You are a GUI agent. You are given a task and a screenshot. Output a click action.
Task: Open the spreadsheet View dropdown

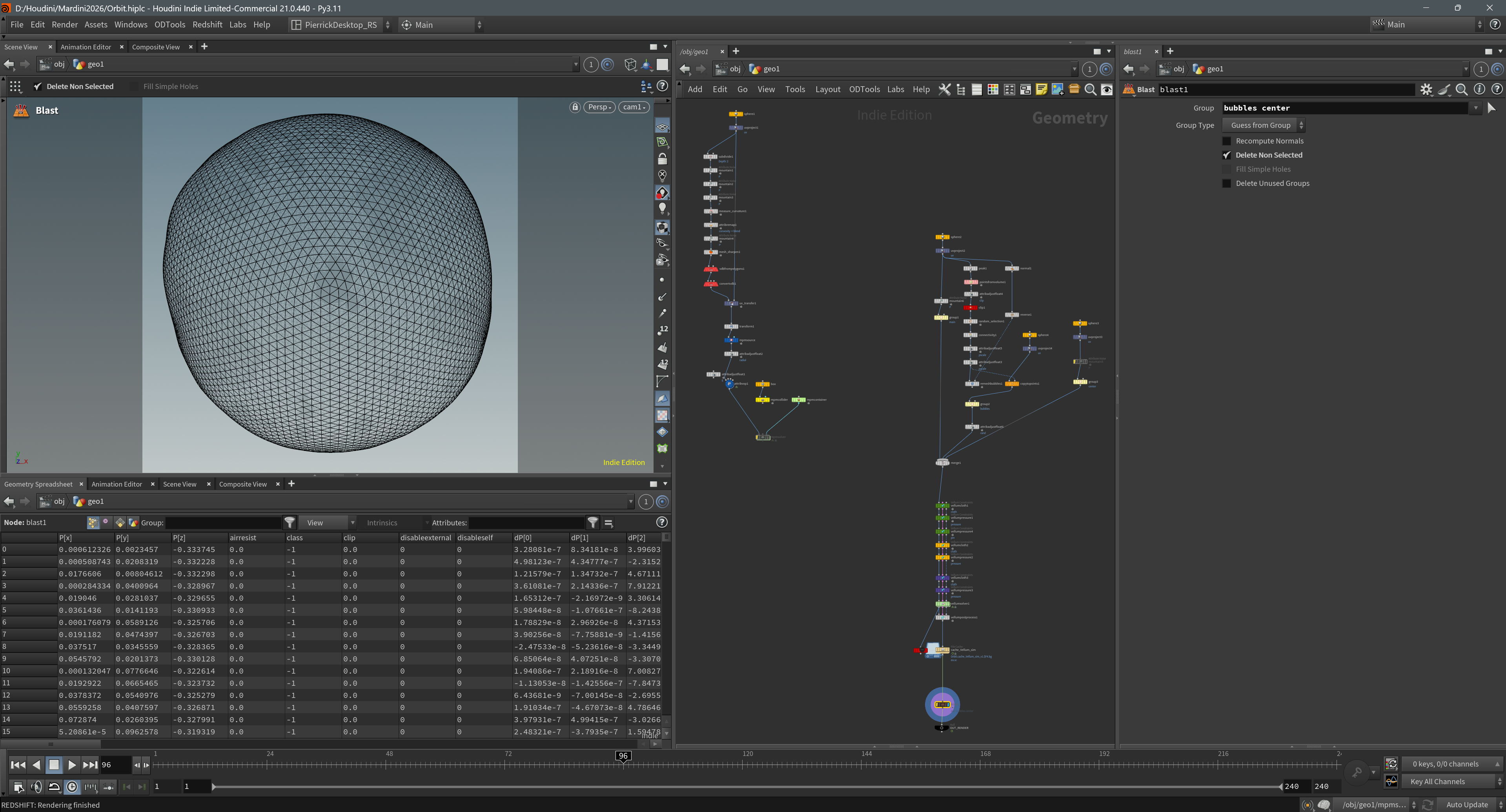328,522
